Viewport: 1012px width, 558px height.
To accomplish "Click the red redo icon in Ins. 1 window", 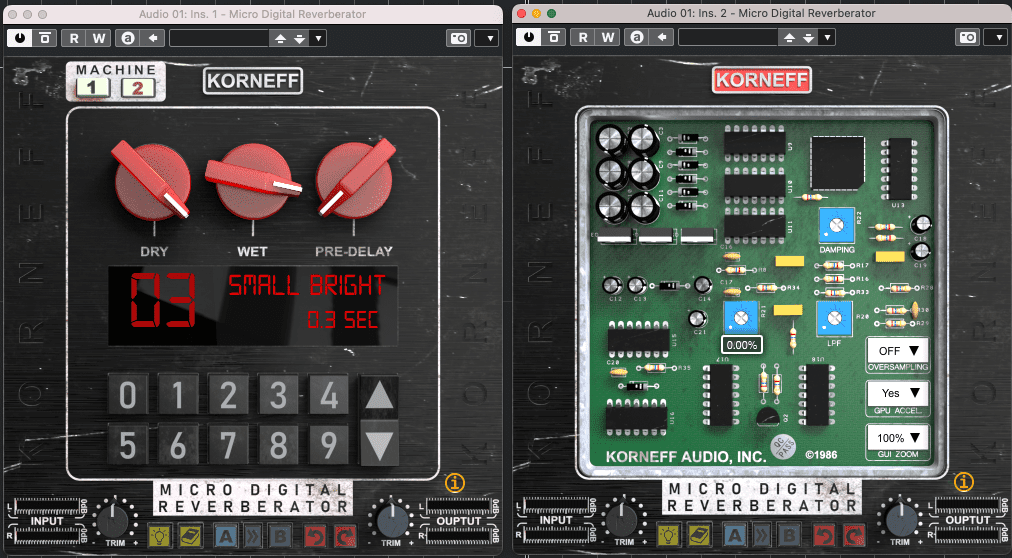I will (x=345, y=535).
